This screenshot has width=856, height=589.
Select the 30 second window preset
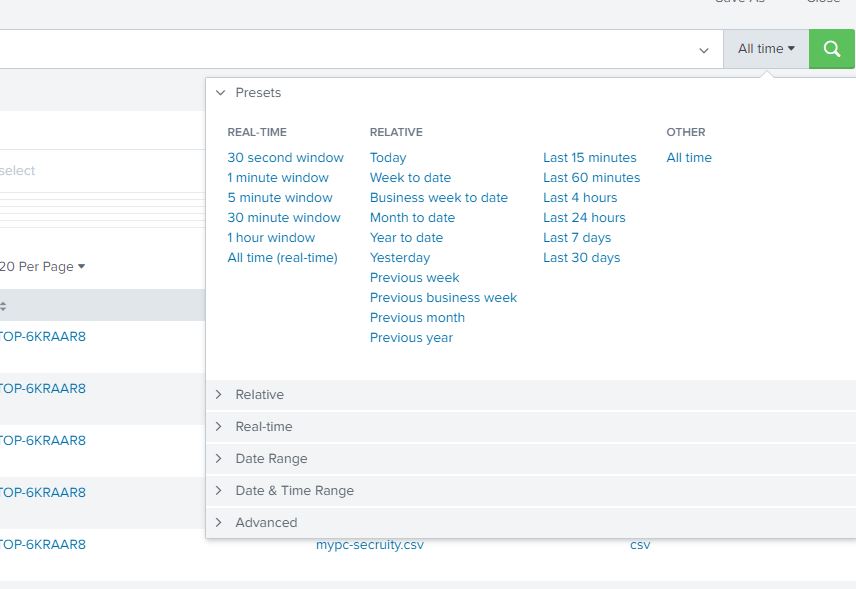pyautogui.click(x=286, y=157)
